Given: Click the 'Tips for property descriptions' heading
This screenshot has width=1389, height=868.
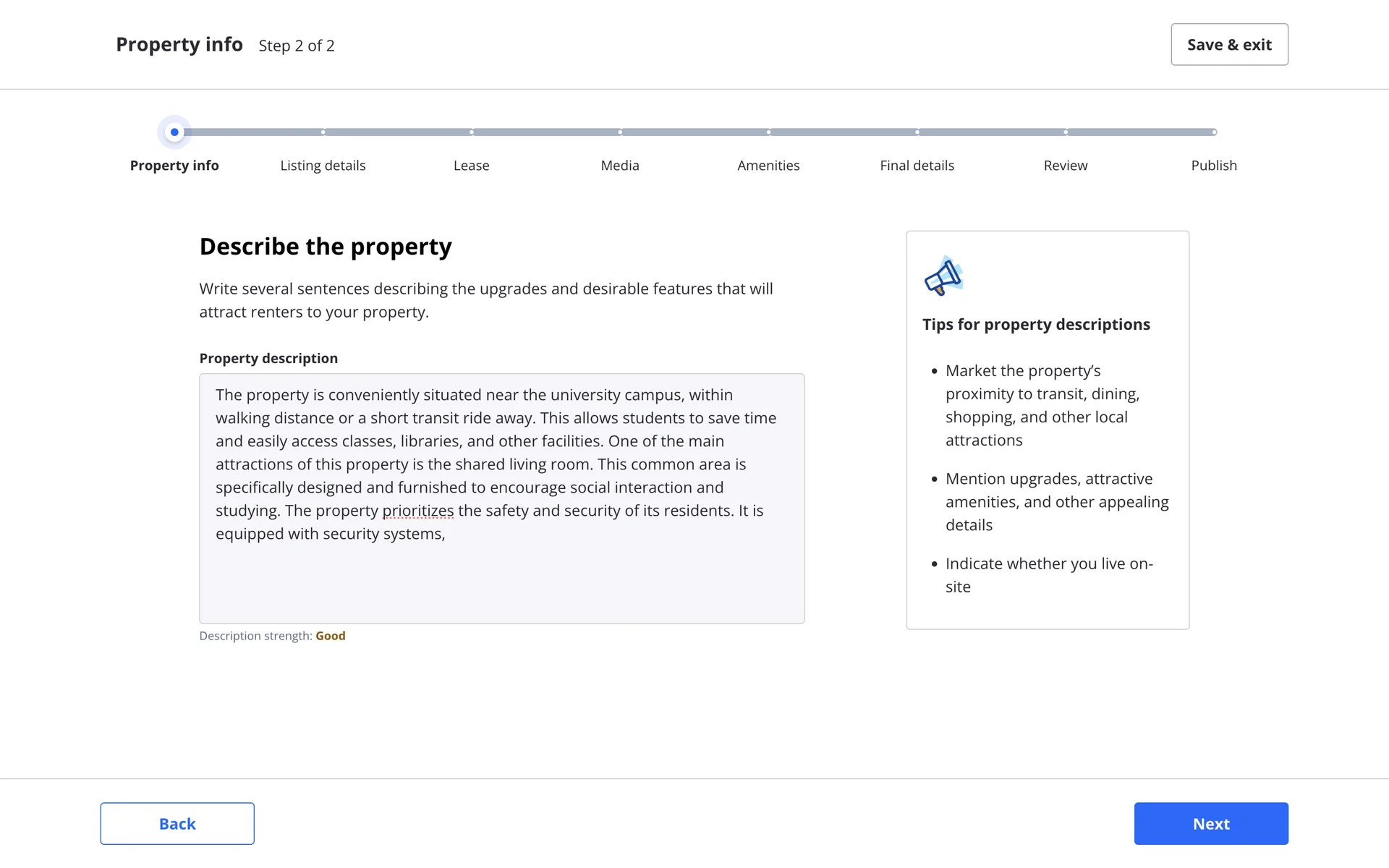Looking at the screenshot, I should [x=1036, y=325].
